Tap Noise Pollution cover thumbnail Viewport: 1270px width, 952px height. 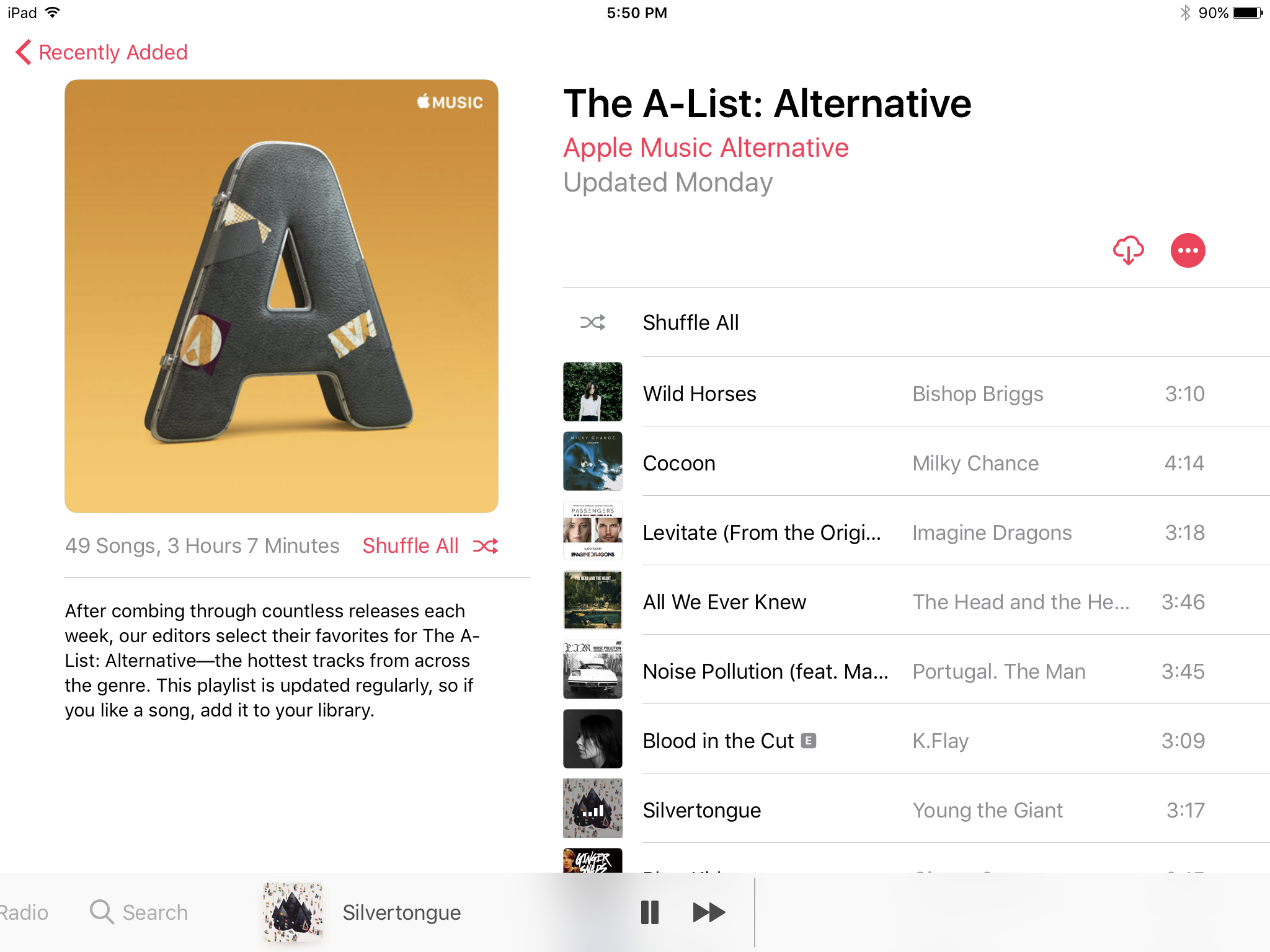[x=592, y=669]
